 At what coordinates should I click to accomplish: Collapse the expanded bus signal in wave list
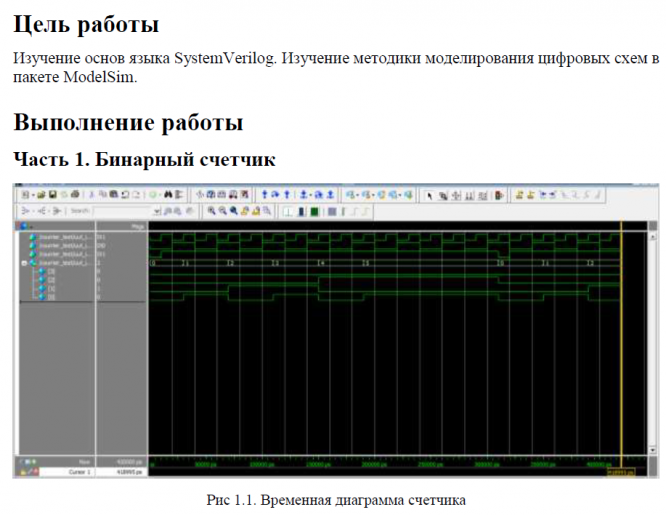pos(24,263)
